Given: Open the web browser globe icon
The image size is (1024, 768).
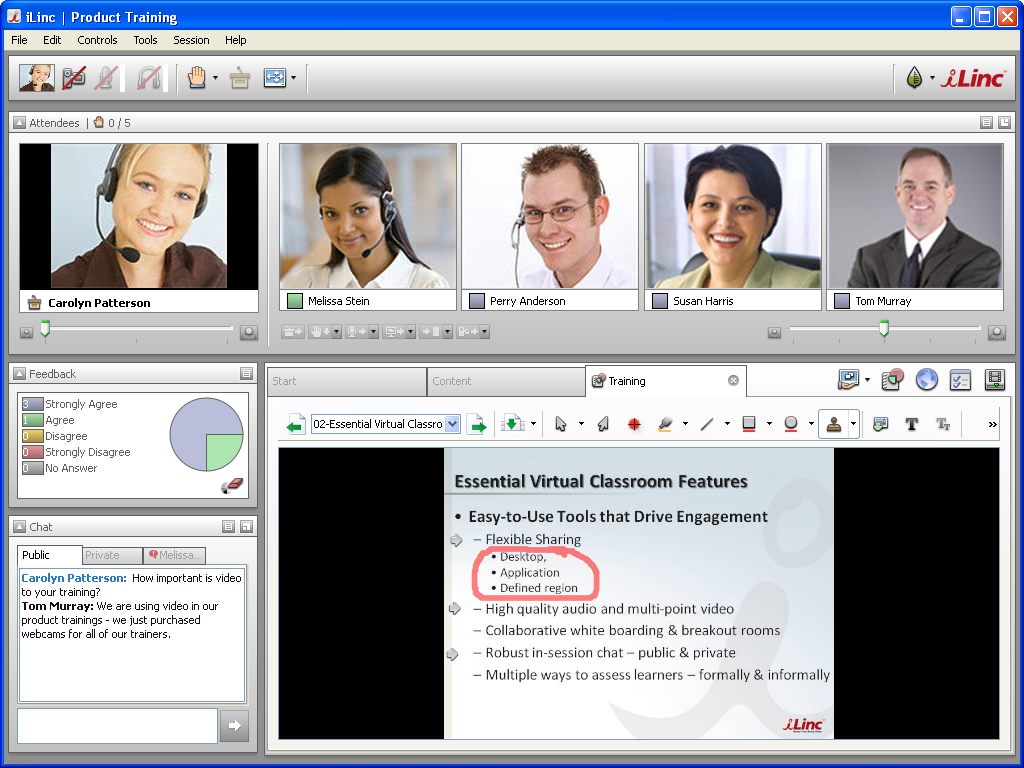Looking at the screenshot, I should 926,380.
